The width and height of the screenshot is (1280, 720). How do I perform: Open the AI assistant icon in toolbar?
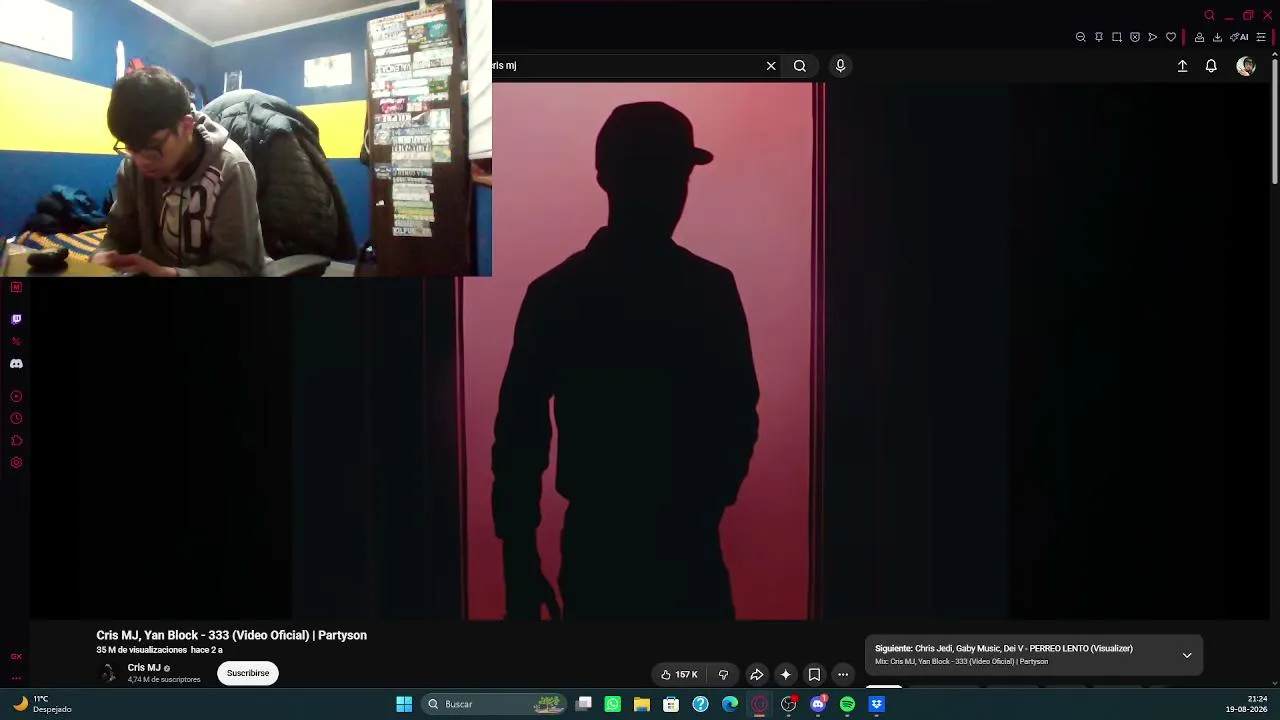point(1240,37)
